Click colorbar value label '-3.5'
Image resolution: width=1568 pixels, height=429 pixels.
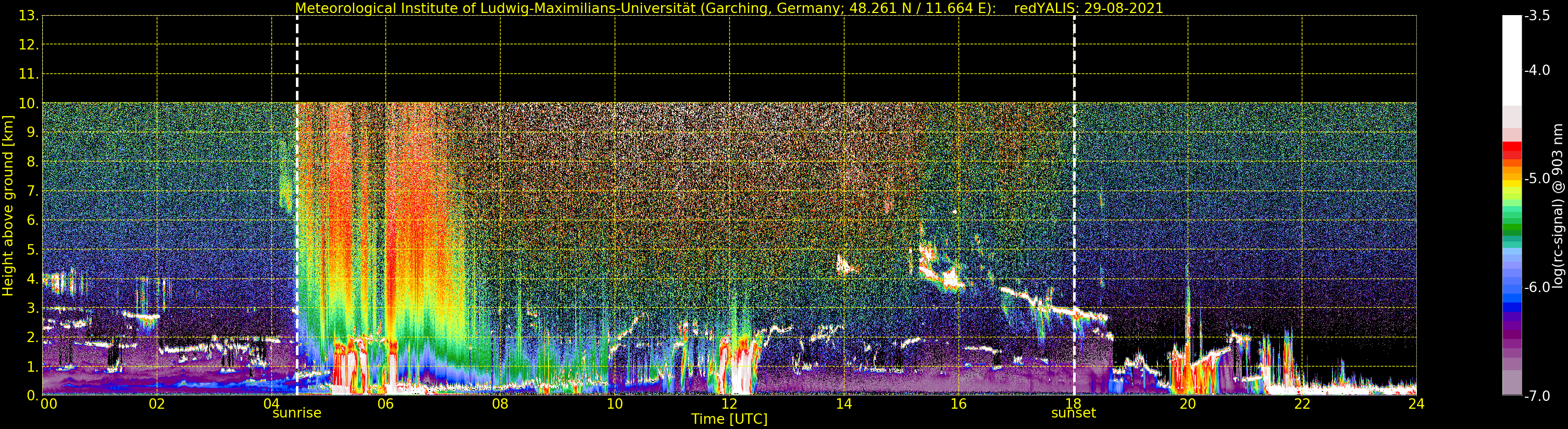pyautogui.click(x=1537, y=16)
